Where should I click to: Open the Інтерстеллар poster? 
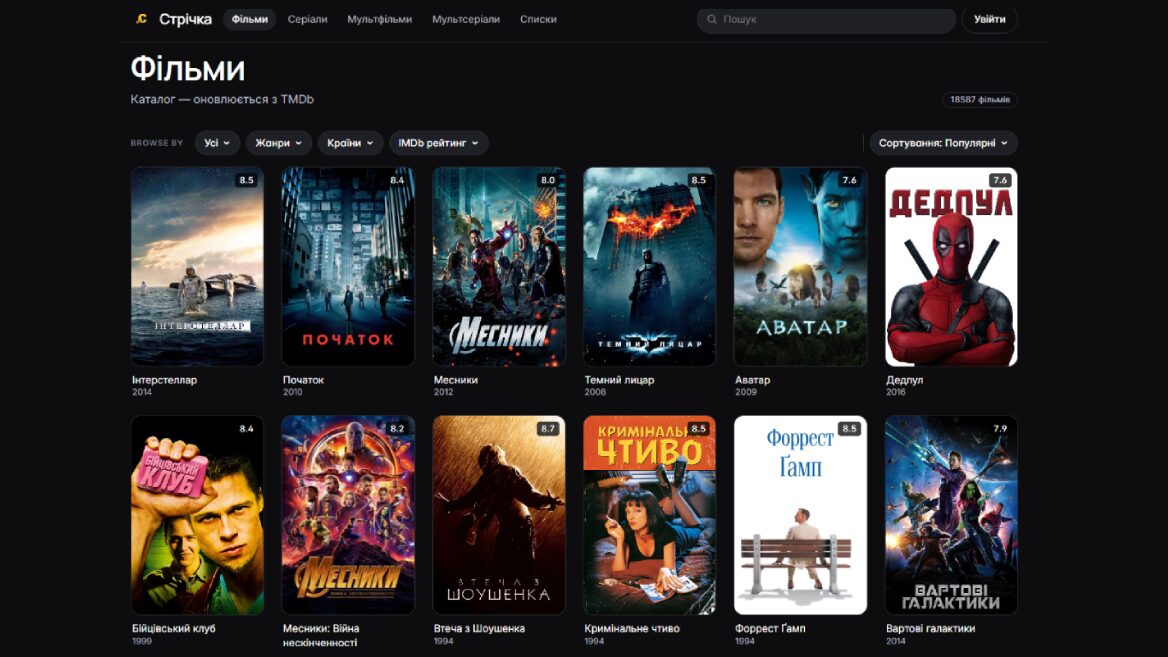(197, 267)
